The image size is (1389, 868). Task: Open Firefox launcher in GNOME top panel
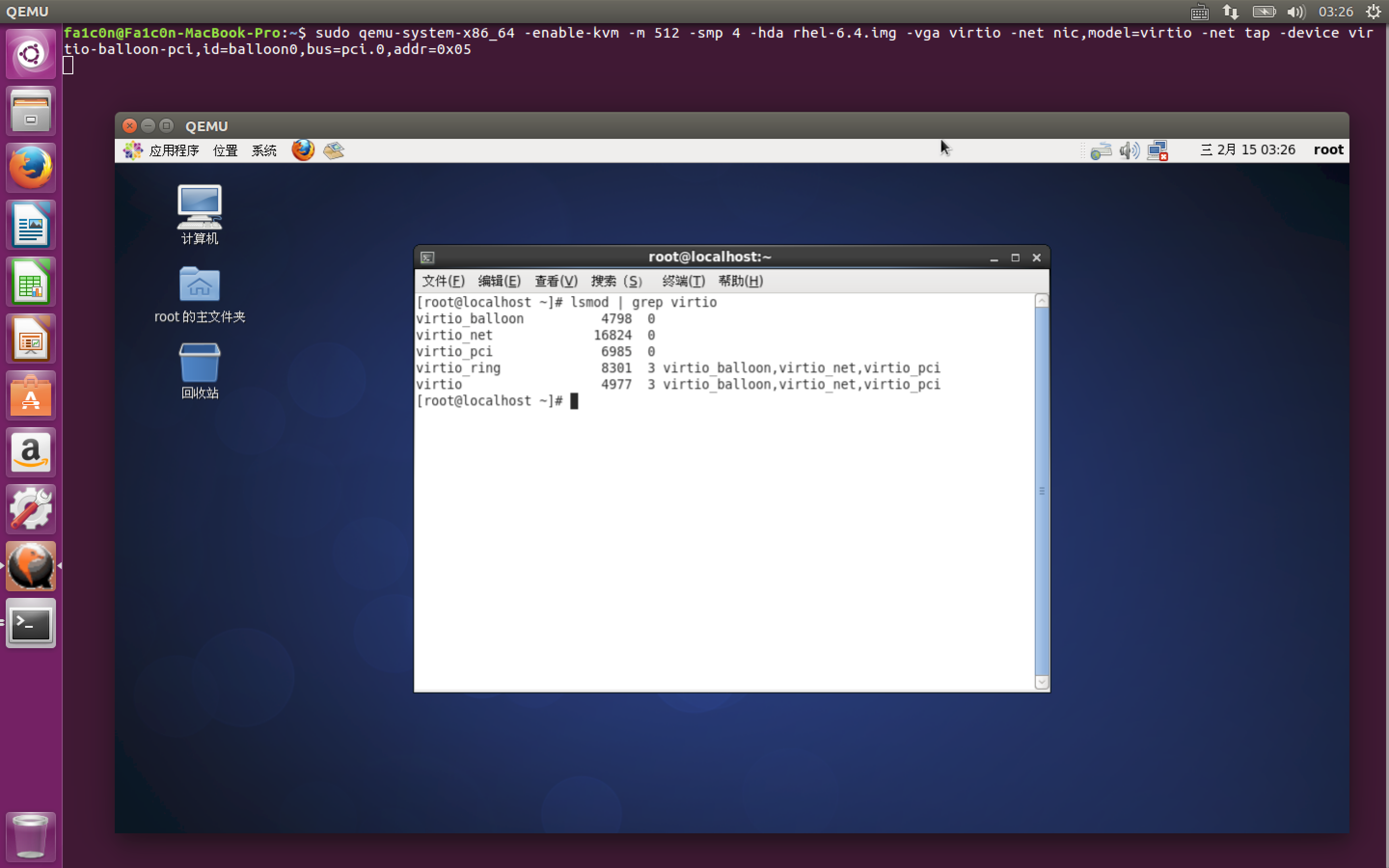pos(302,150)
